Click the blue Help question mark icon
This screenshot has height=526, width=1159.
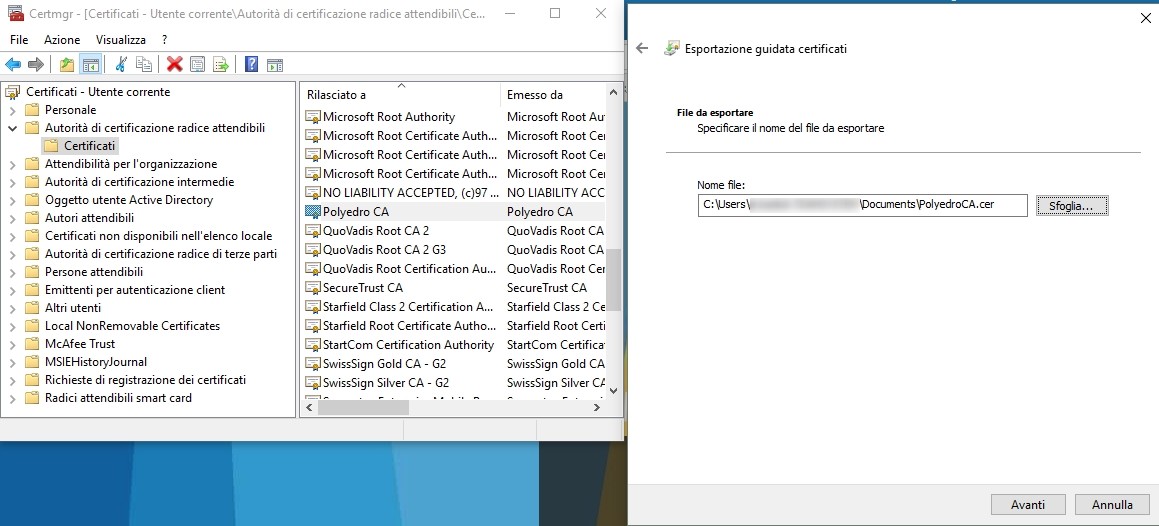[251, 65]
